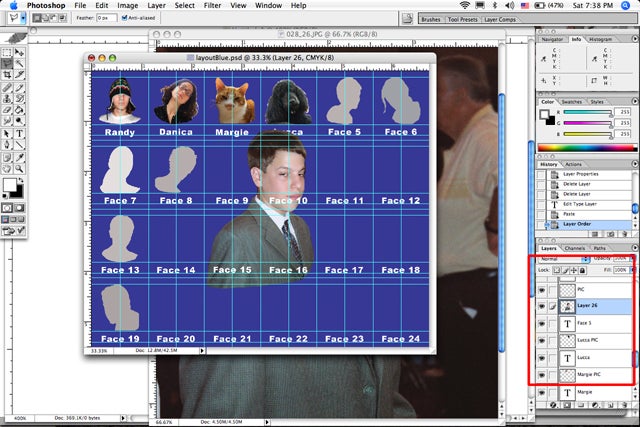This screenshot has width=640, height=427.
Task: Click the R slider in Color panel
Action: [x=588, y=112]
